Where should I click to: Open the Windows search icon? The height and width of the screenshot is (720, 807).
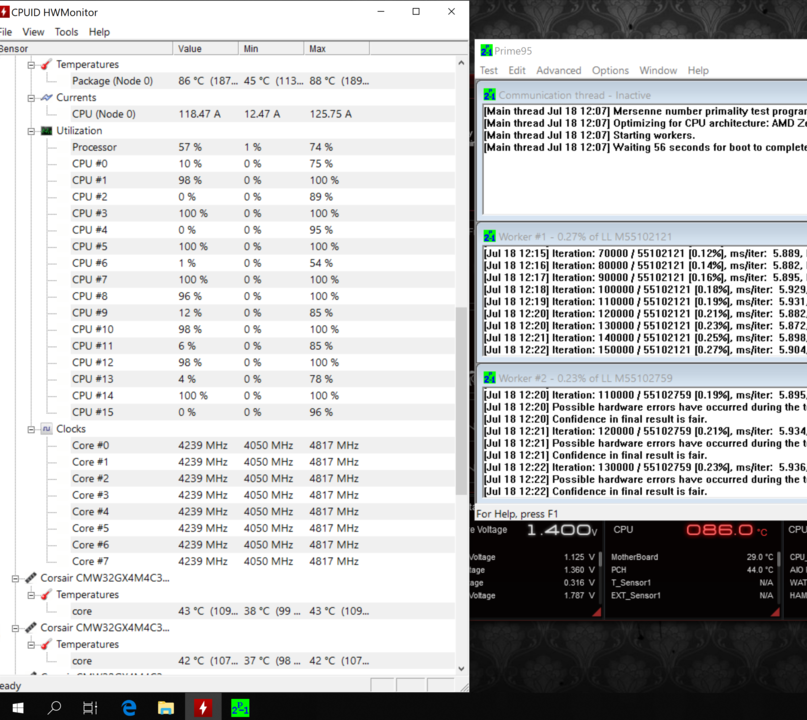54,708
